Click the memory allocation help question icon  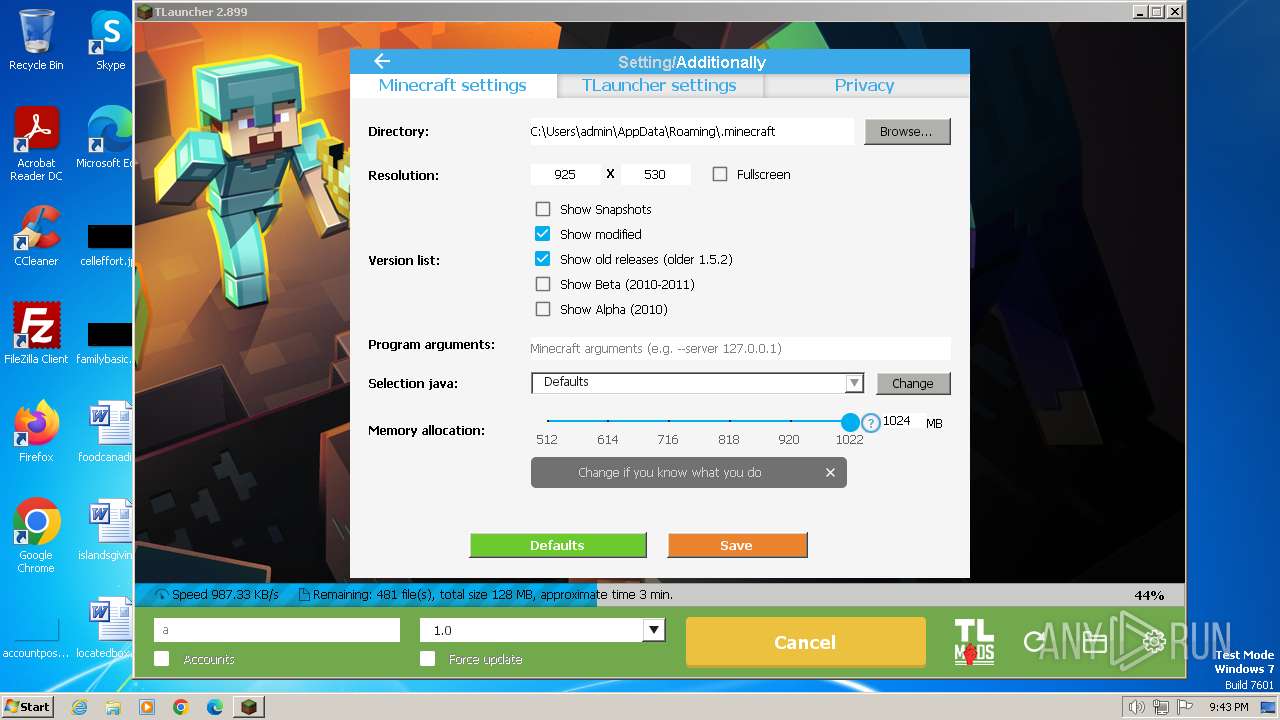pyautogui.click(x=871, y=423)
